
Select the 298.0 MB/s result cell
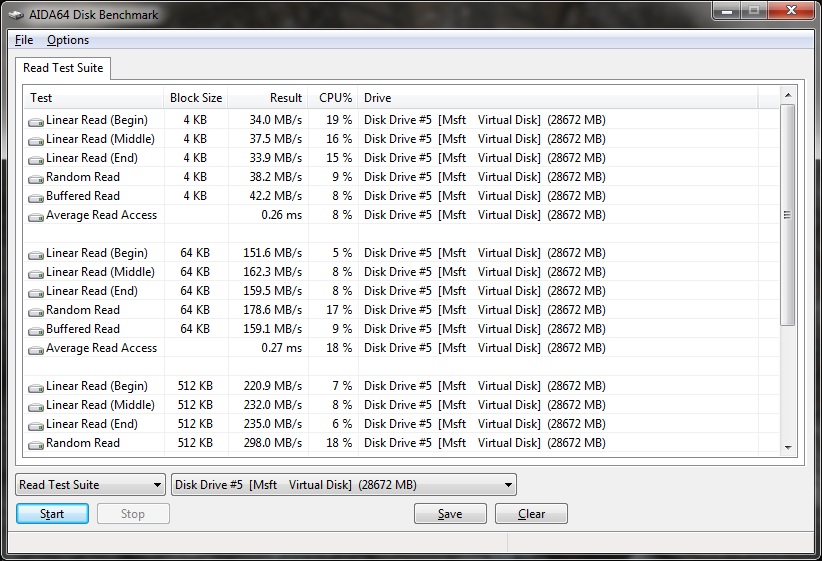pos(273,443)
